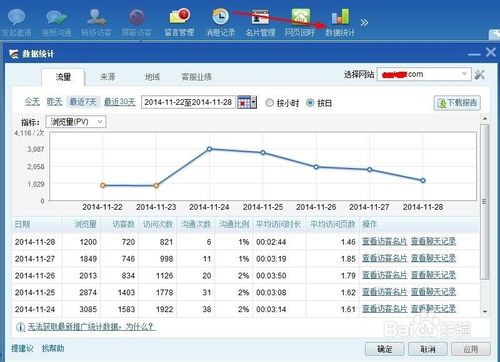Select the 按日 daily radio button
This screenshot has height=362, width=500.
point(310,103)
